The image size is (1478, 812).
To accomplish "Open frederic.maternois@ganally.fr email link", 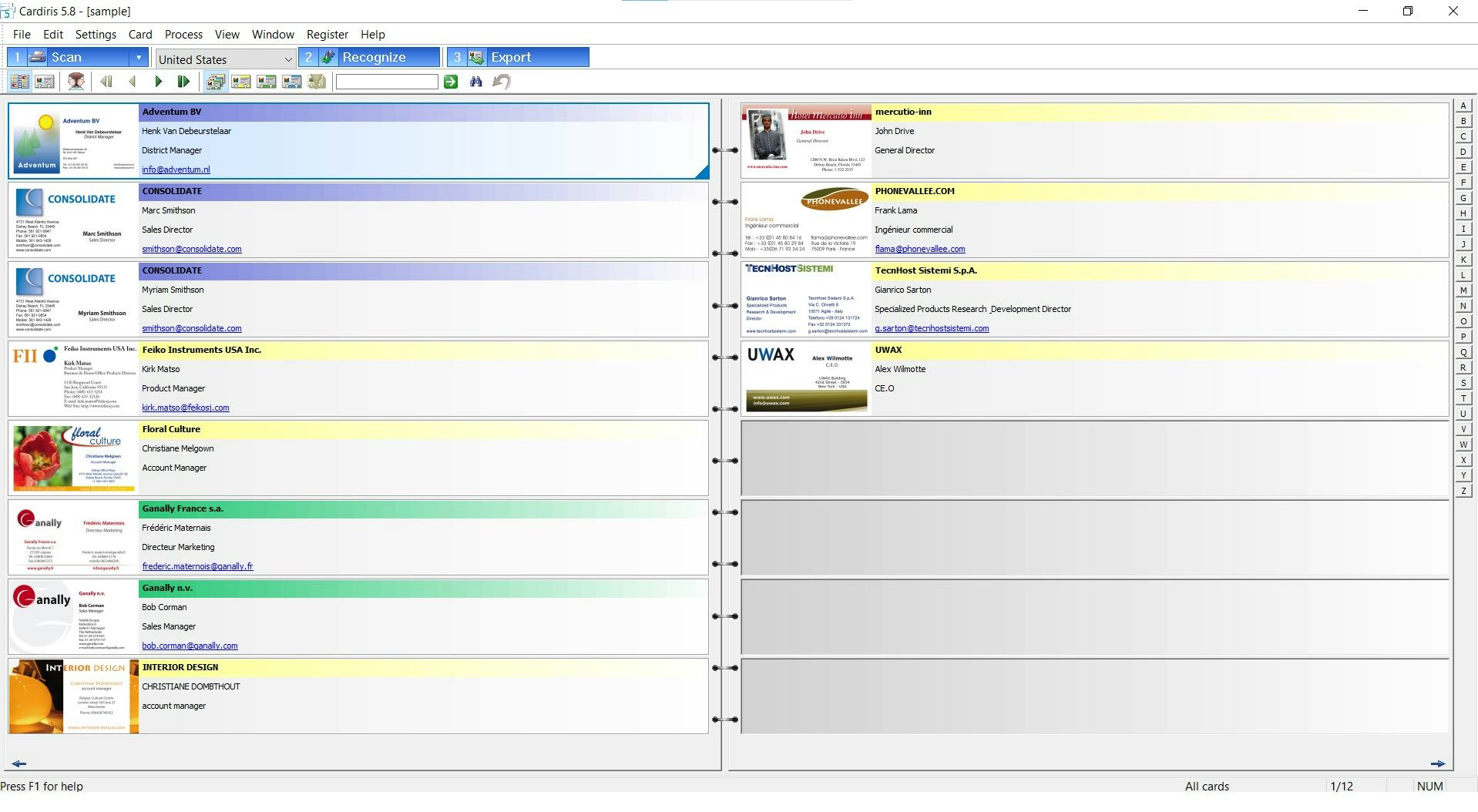I will click(x=197, y=566).
